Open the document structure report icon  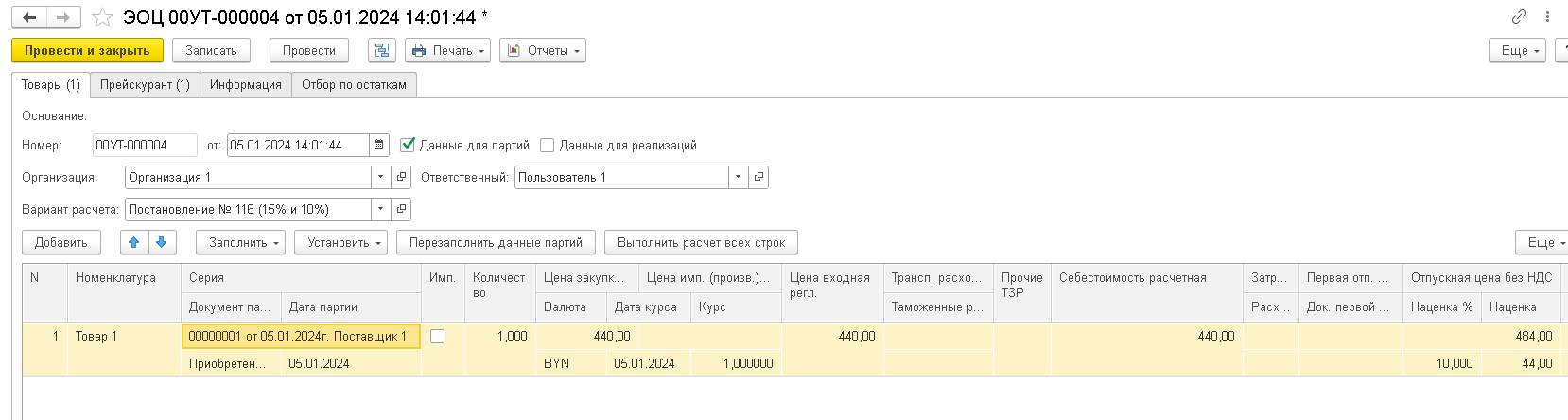(382, 50)
